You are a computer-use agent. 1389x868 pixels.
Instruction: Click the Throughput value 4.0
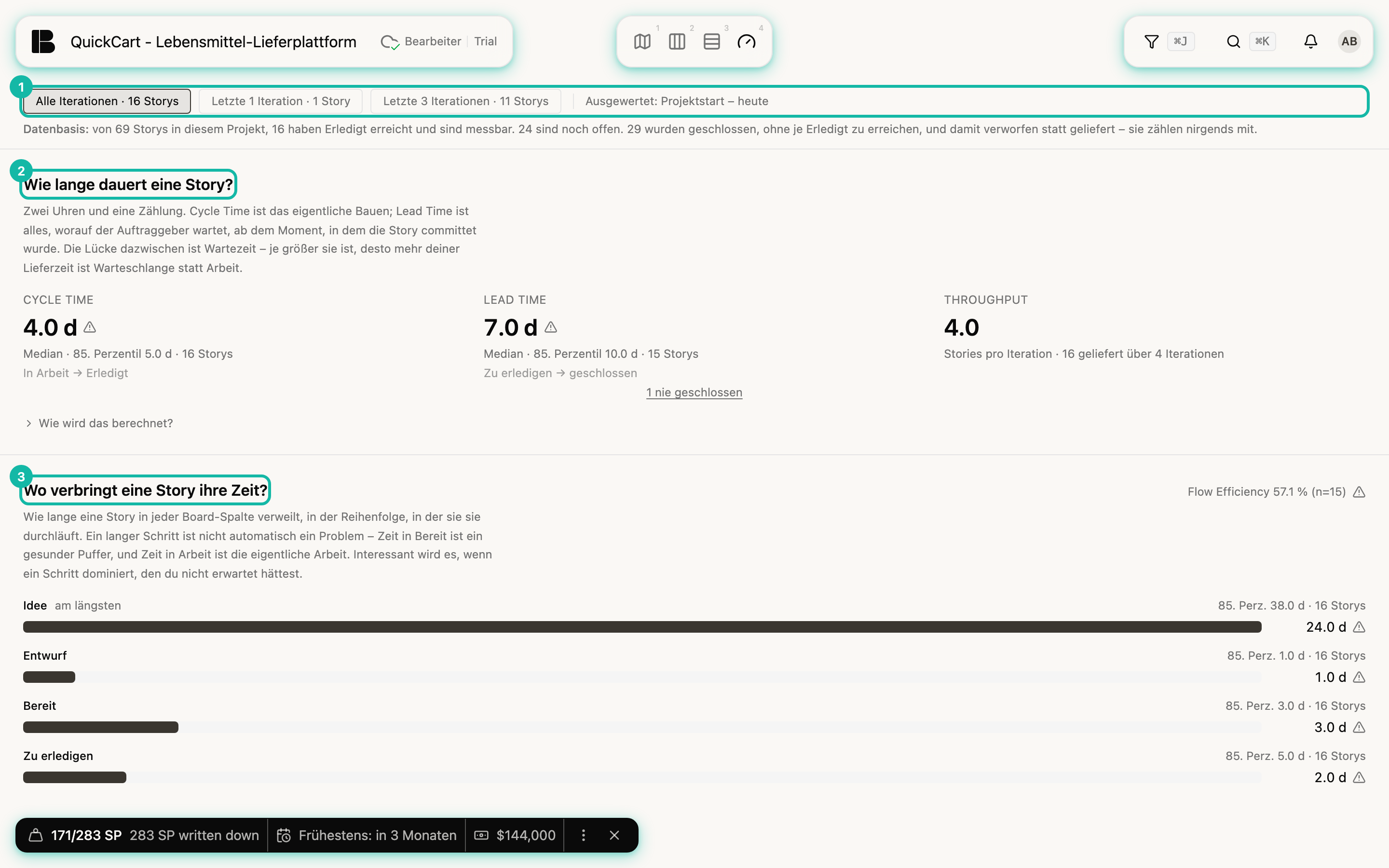[x=961, y=327]
